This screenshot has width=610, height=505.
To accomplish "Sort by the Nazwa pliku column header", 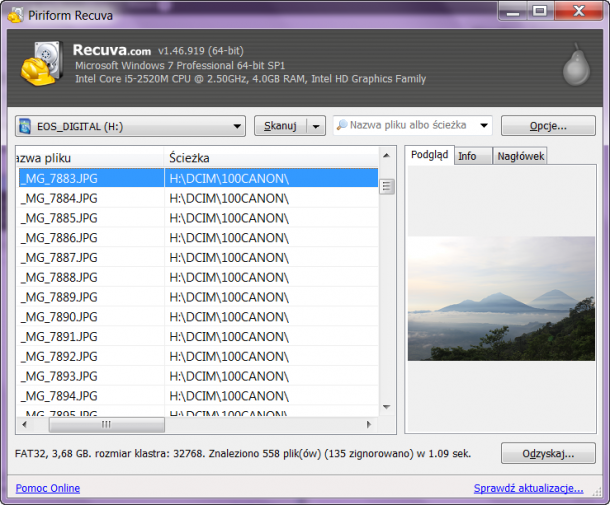I will click(89, 158).
